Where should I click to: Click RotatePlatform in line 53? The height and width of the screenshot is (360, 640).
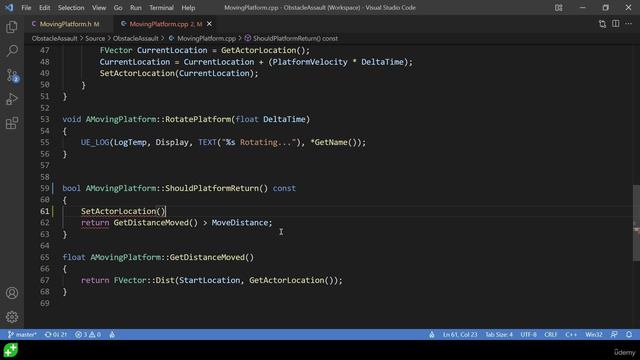(x=198, y=119)
